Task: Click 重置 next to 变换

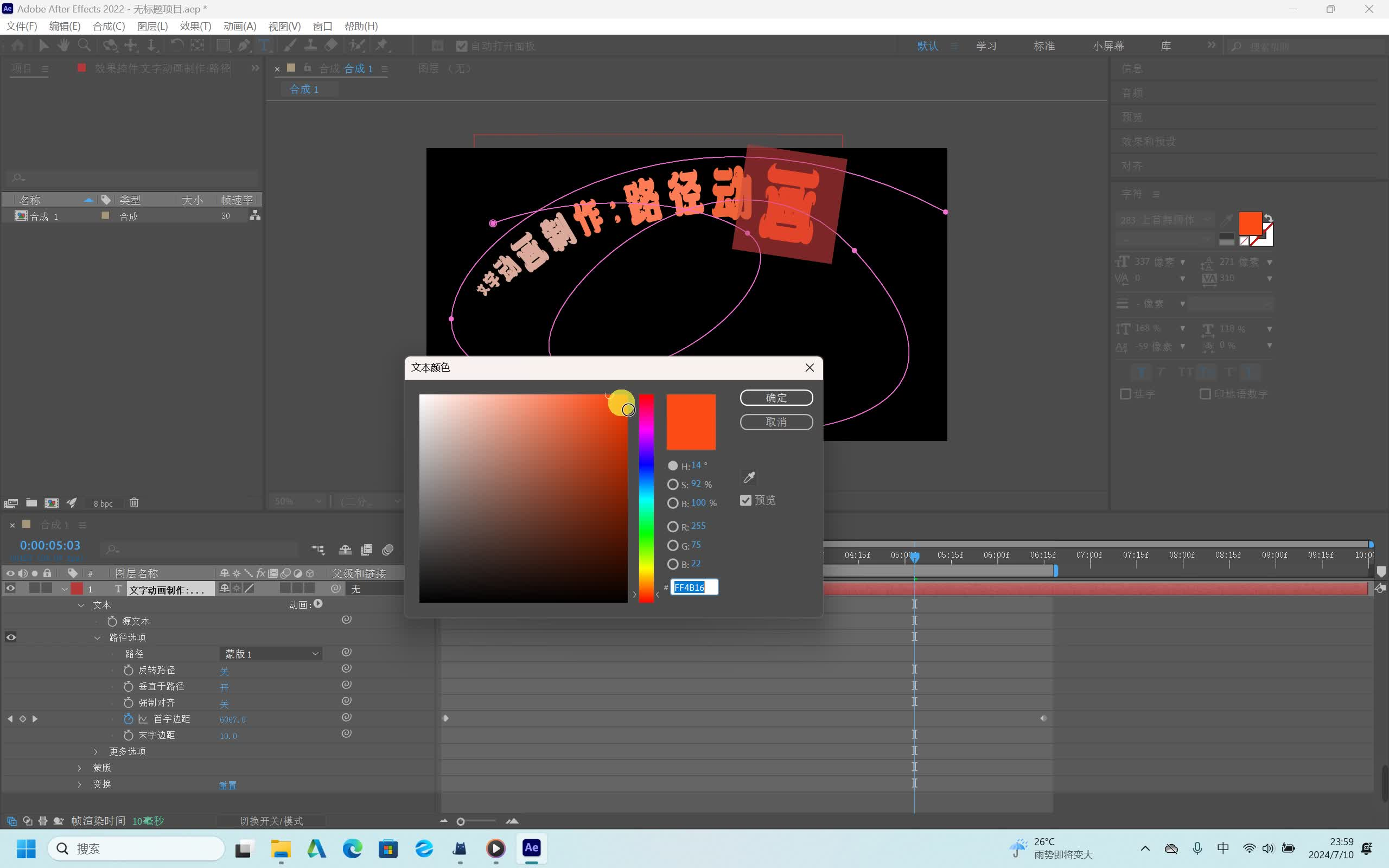Action: tap(228, 785)
